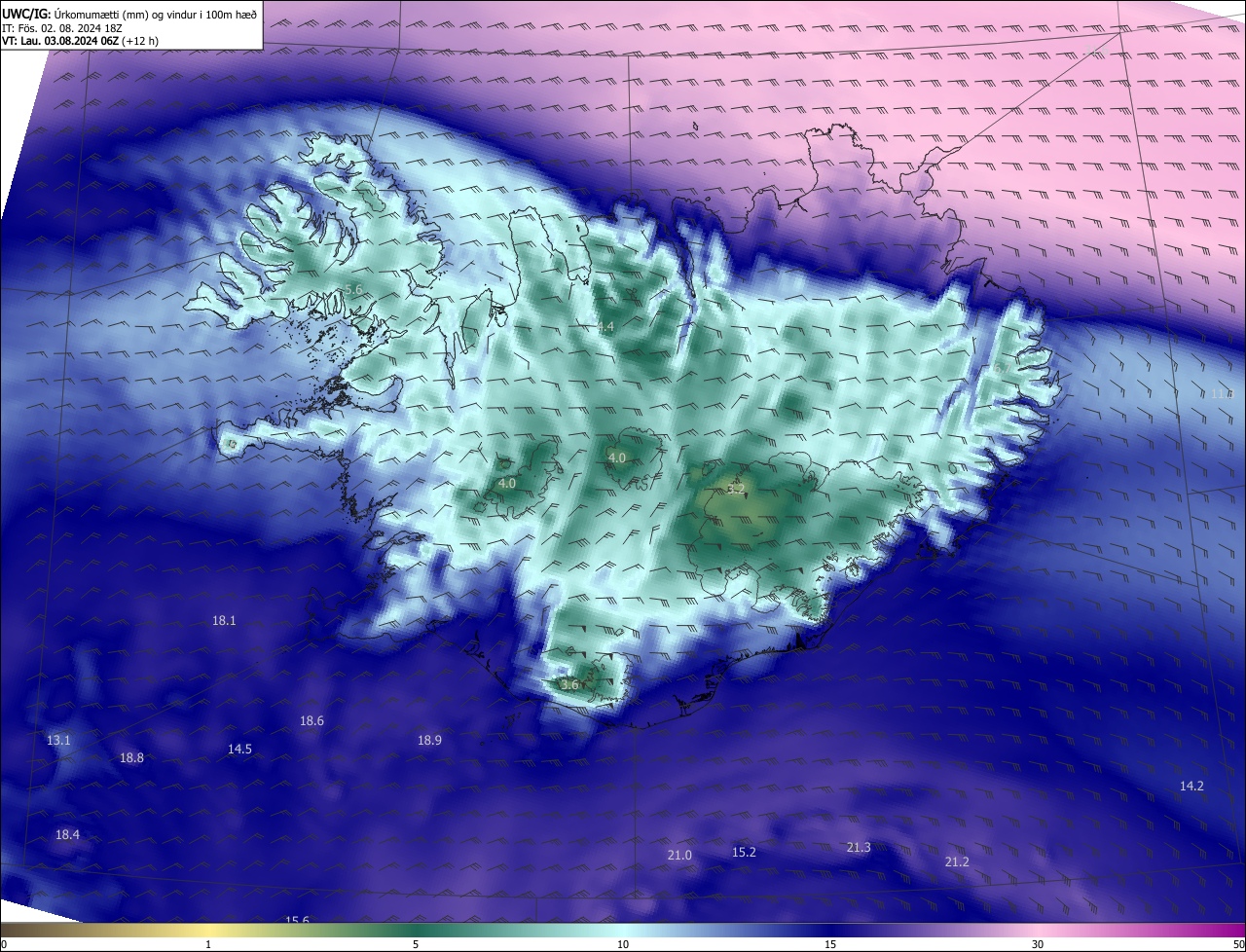Image resolution: width=1246 pixels, height=952 pixels.
Task: Click the precipitation value 18.6 on the map
Action: [x=311, y=720]
